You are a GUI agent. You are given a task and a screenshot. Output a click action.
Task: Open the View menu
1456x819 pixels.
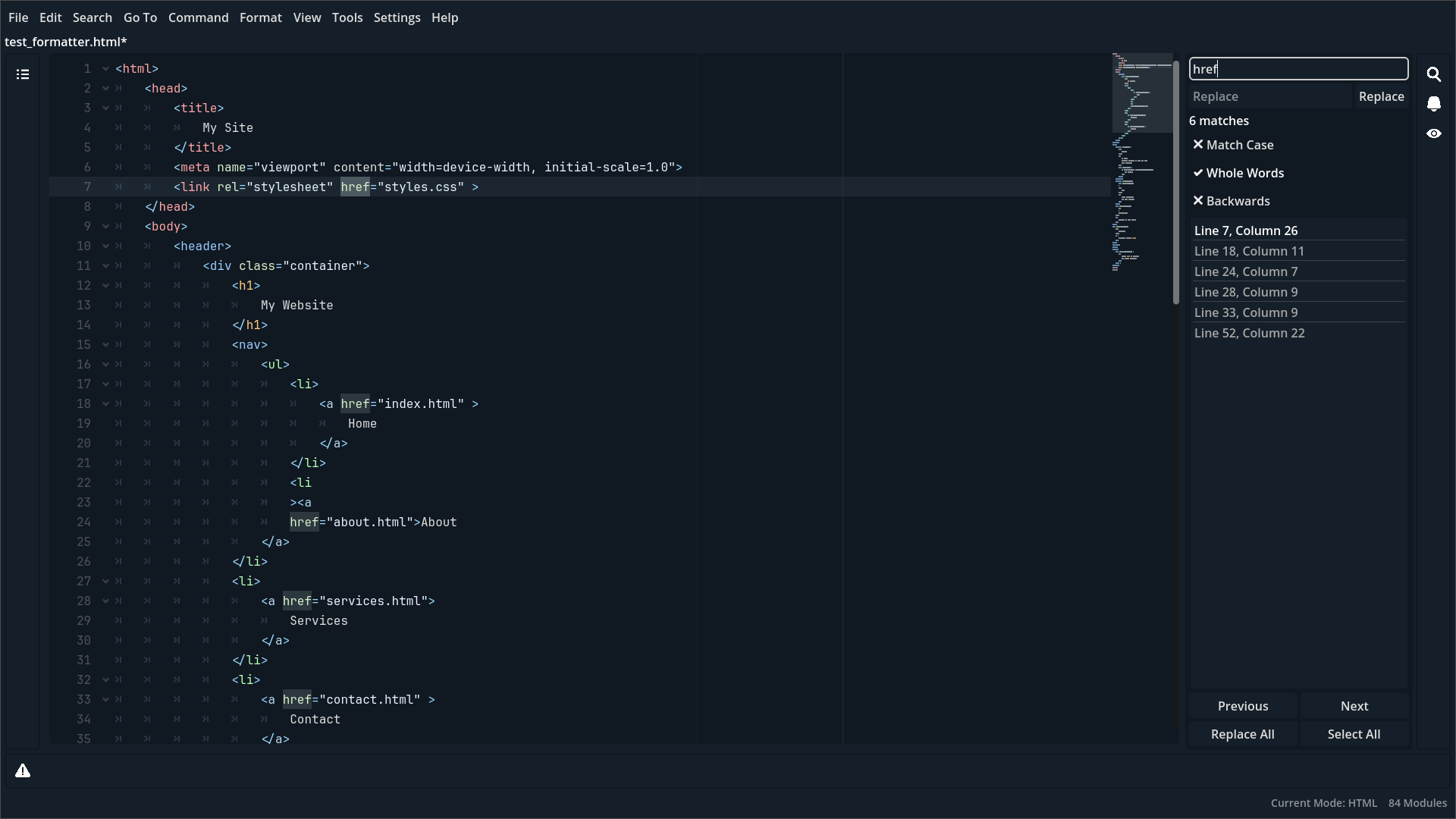307,17
